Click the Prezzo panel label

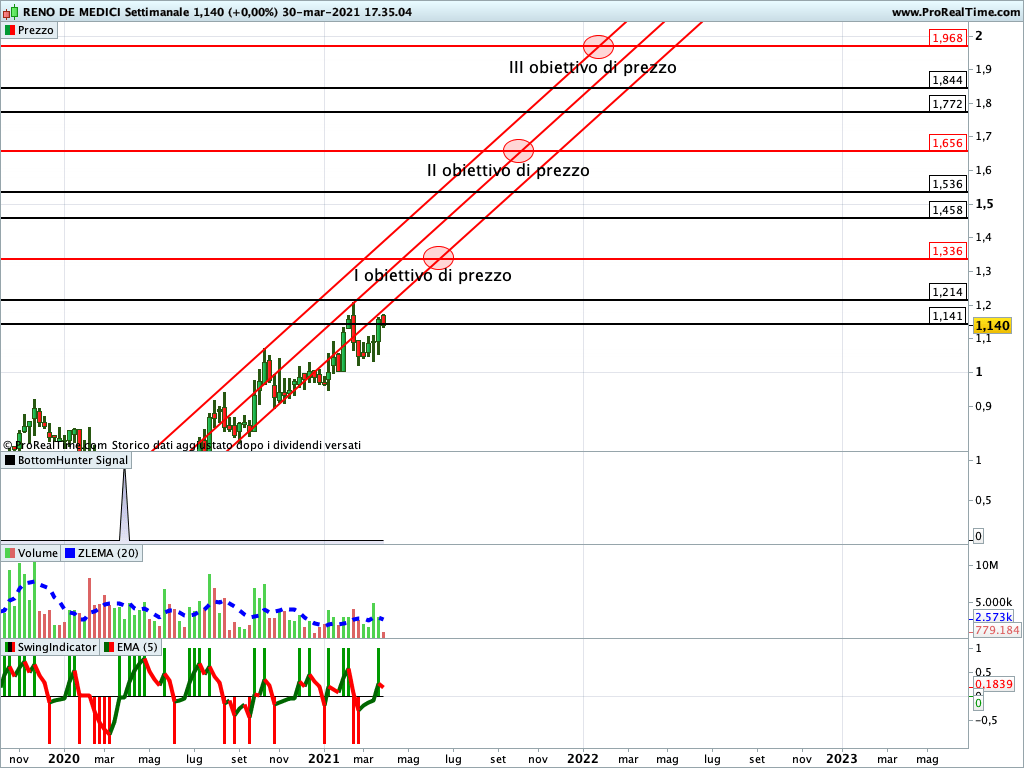[36, 30]
